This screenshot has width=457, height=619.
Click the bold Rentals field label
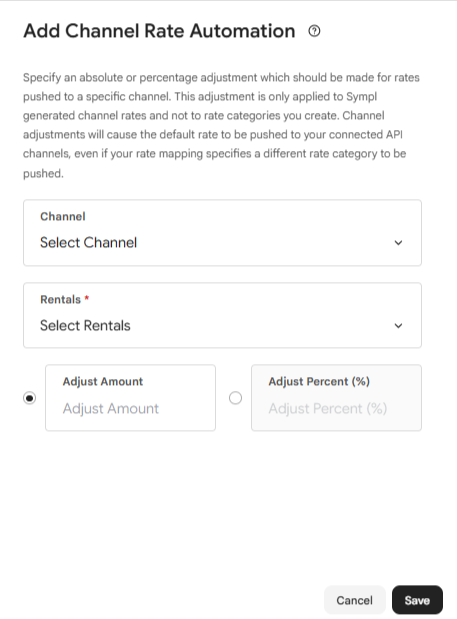[x=60, y=299]
